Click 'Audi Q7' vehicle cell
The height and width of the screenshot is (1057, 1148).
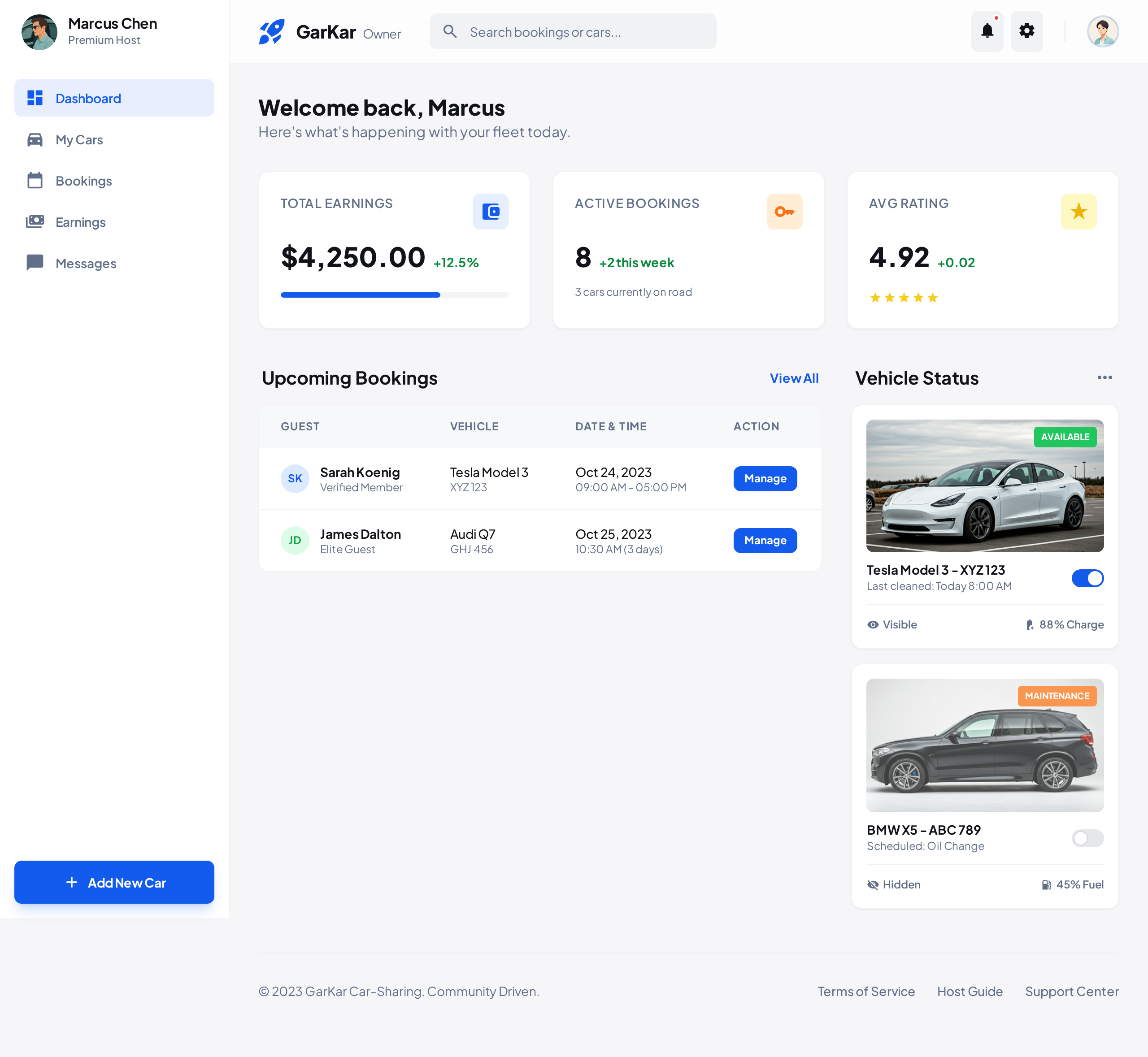(473, 534)
